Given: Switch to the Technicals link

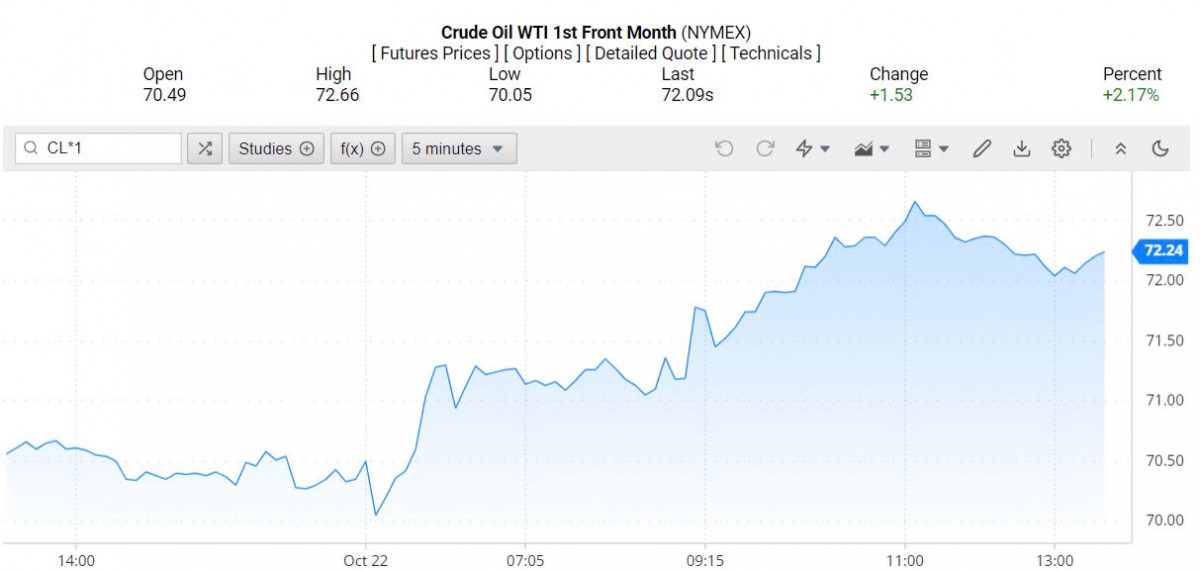Looking at the screenshot, I should pos(770,53).
